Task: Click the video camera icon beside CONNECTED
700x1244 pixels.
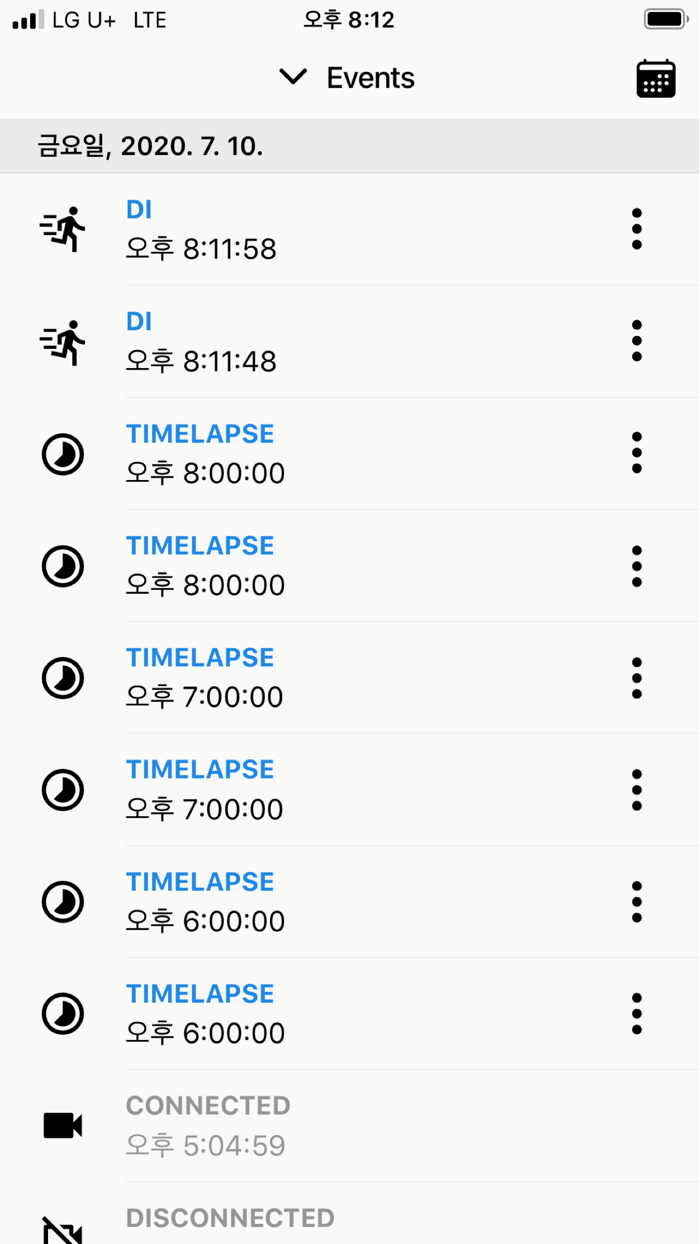Action: pyautogui.click(x=63, y=1125)
